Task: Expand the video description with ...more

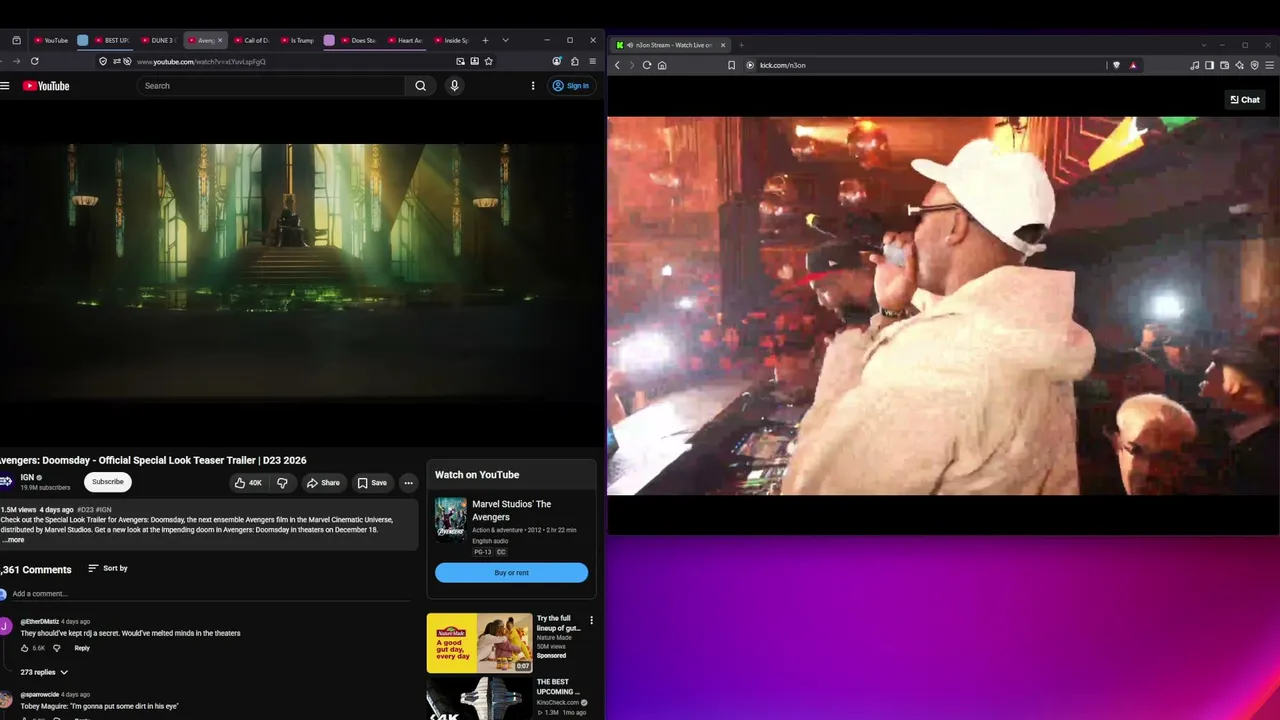Action: [x=13, y=540]
